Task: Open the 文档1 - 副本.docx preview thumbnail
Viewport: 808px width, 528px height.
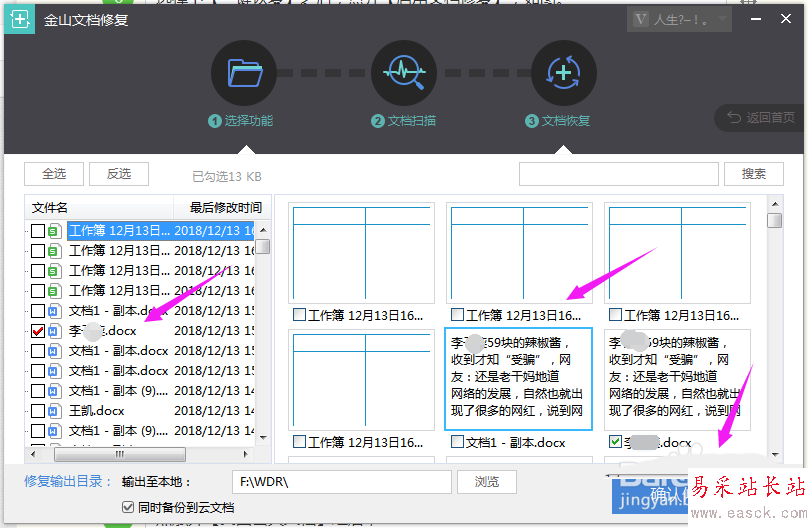Action: (x=518, y=379)
